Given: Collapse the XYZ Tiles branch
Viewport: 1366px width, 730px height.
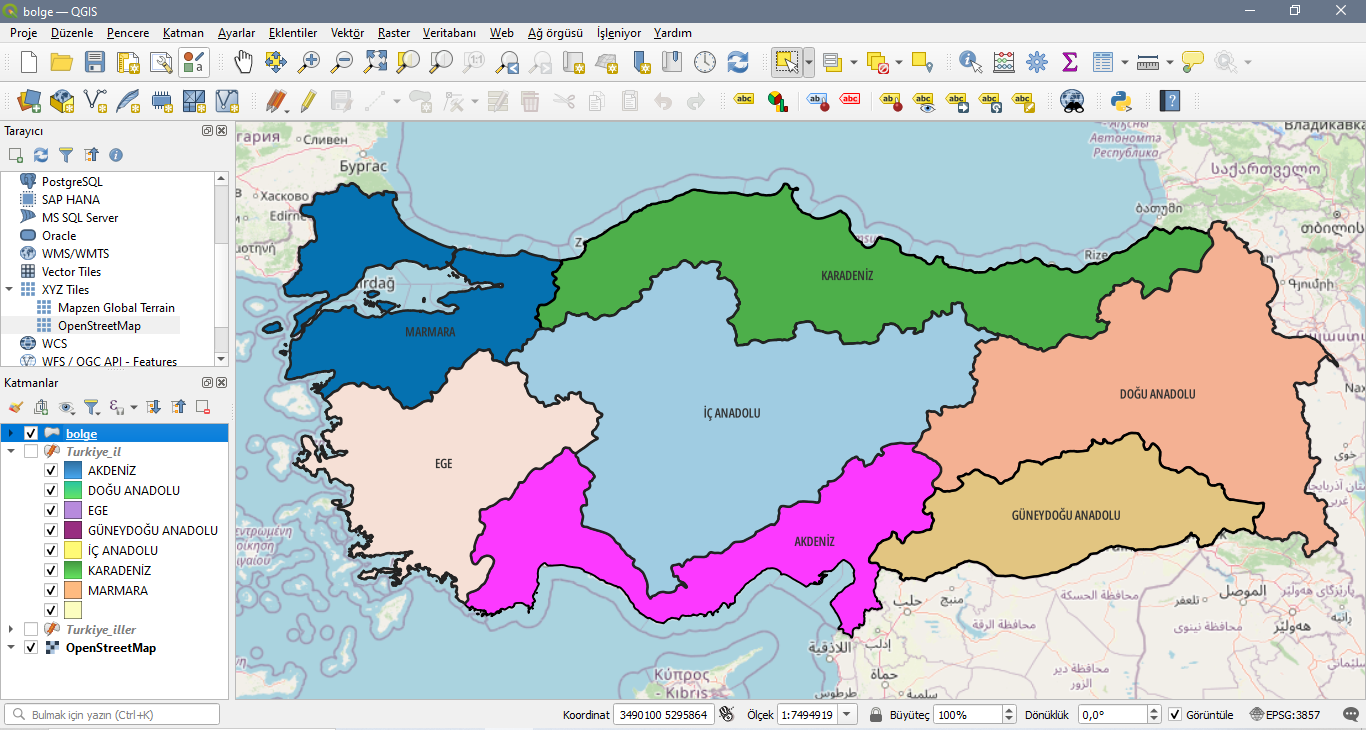Looking at the screenshot, I should pos(9,289).
